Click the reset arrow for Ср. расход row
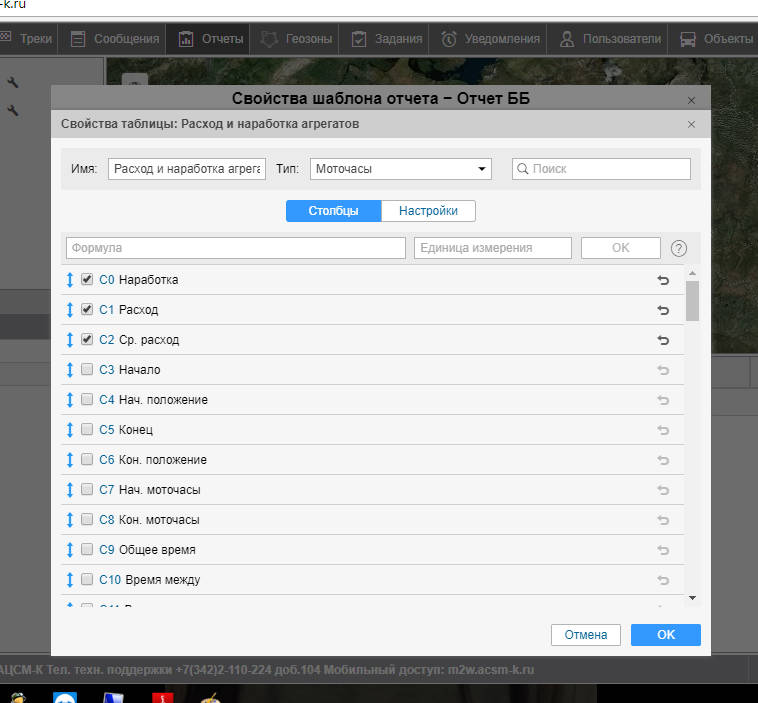This screenshot has width=758, height=703. click(662, 340)
